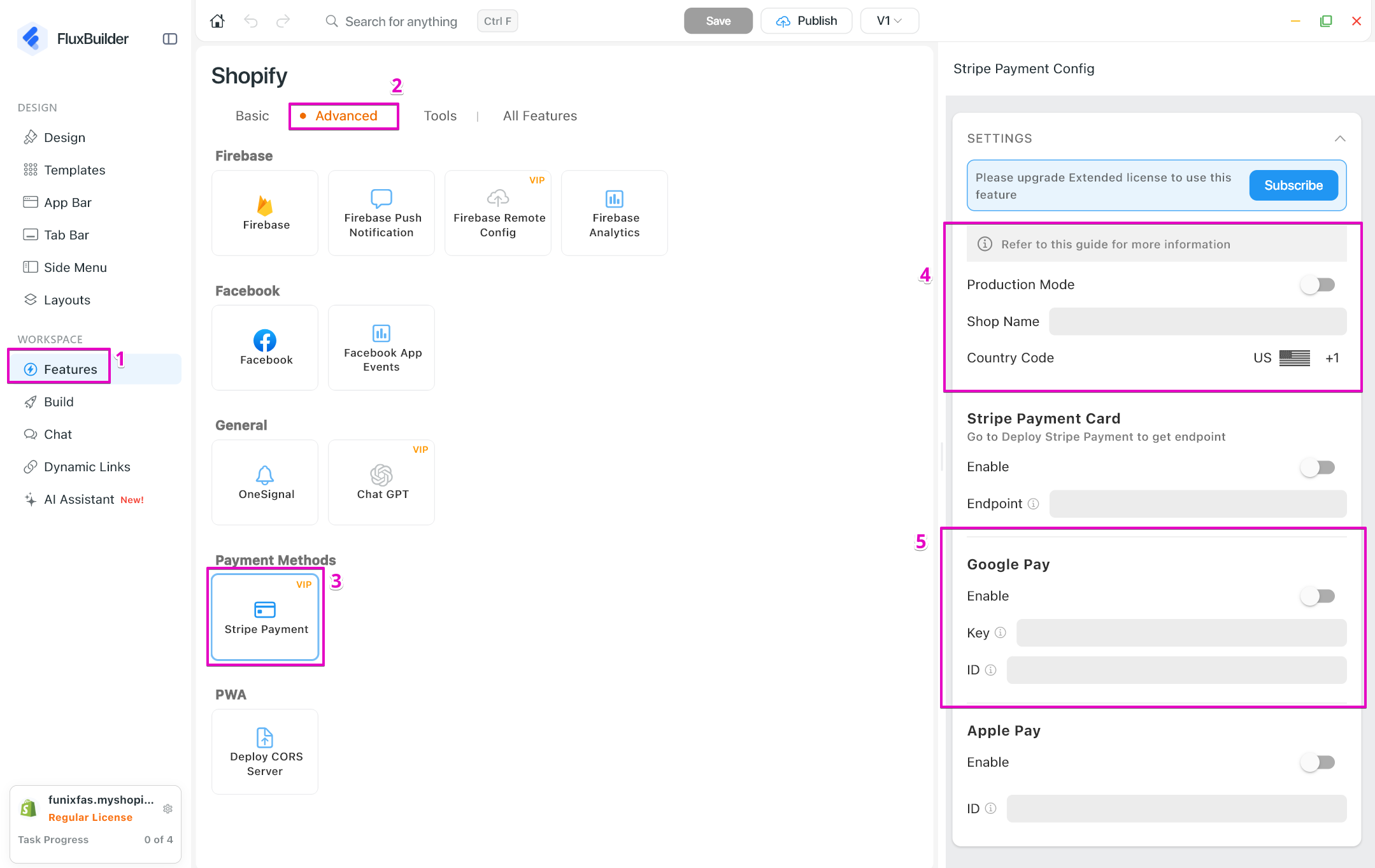Viewport: 1375px width, 868px height.
Task: Open the Chat GPT feature card
Action: [381, 482]
